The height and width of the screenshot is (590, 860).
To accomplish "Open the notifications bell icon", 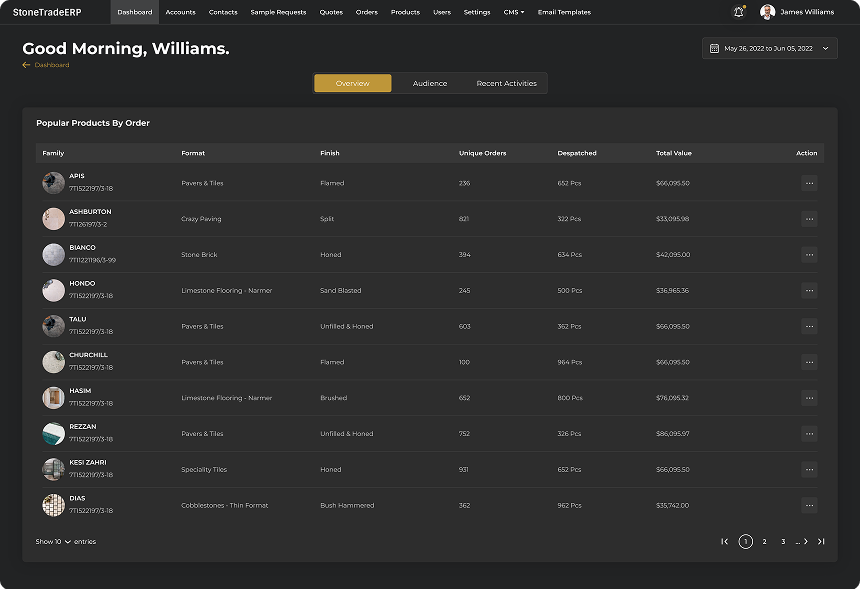I will pyautogui.click(x=739, y=12).
